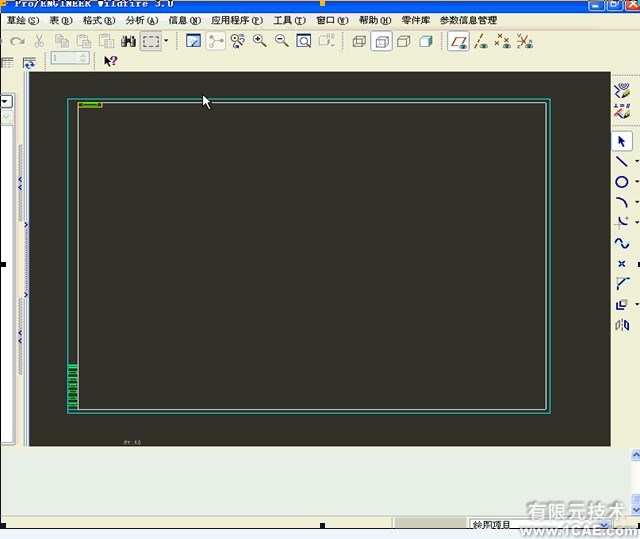Expand the Circle tool flyout arrow
This screenshot has height=539, width=640.
[636, 182]
